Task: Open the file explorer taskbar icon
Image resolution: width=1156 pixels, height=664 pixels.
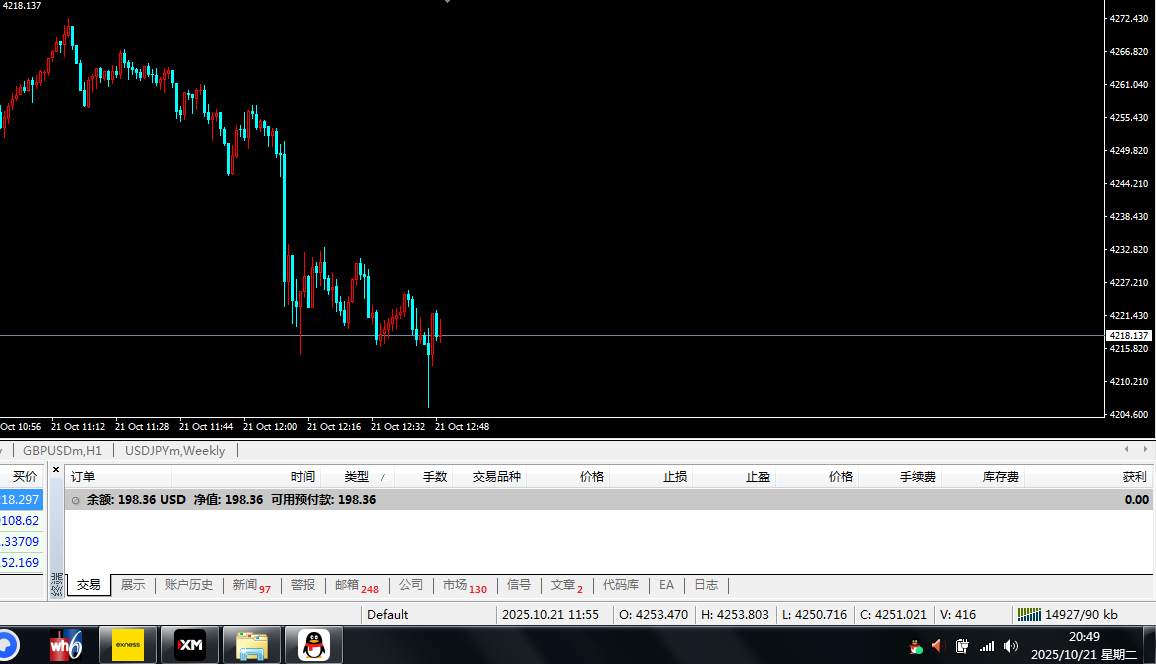Action: point(251,645)
